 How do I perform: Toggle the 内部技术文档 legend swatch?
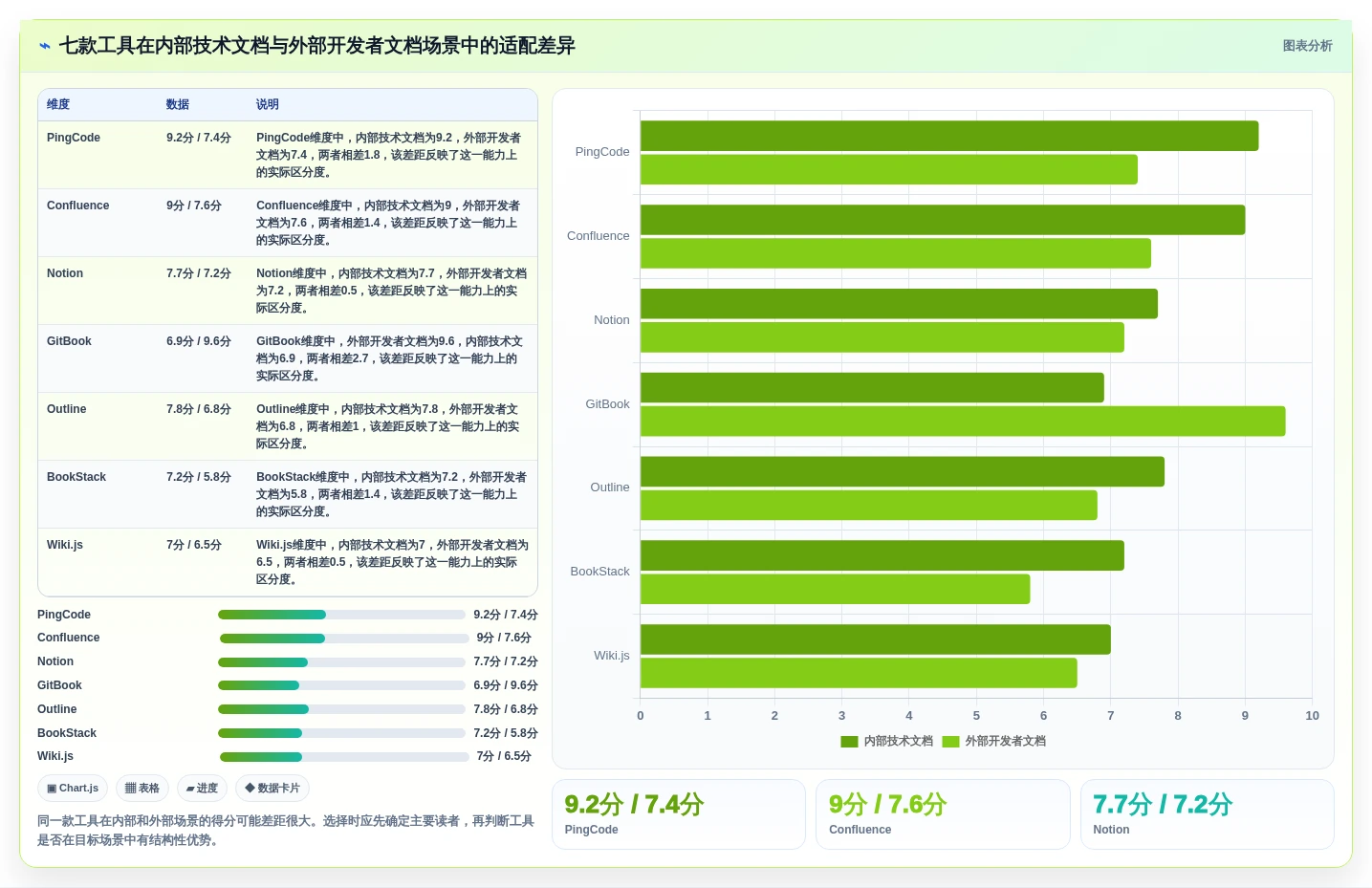click(849, 742)
